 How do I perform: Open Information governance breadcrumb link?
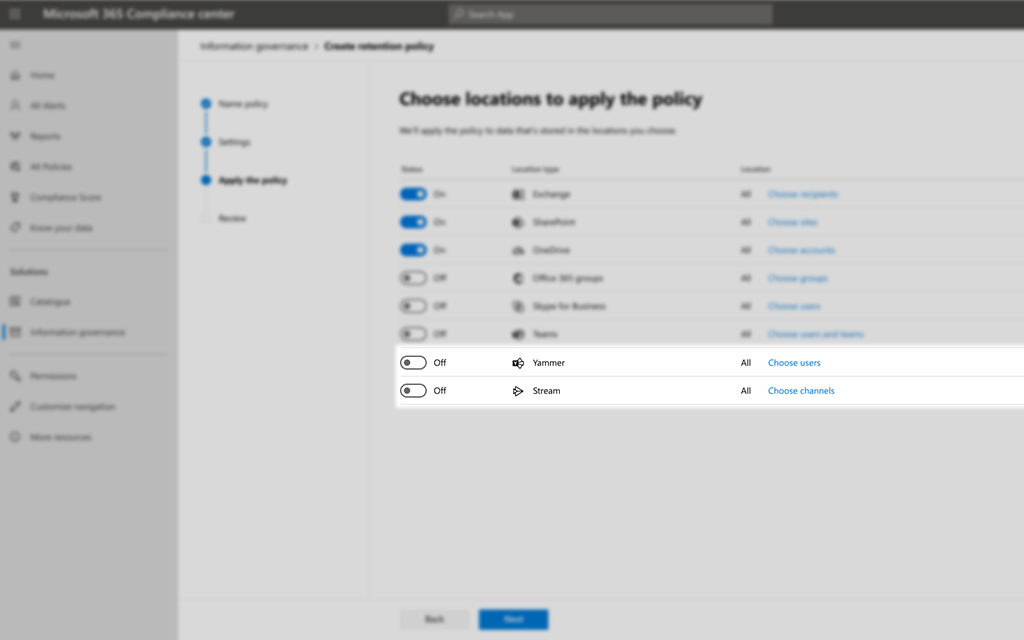pos(254,46)
